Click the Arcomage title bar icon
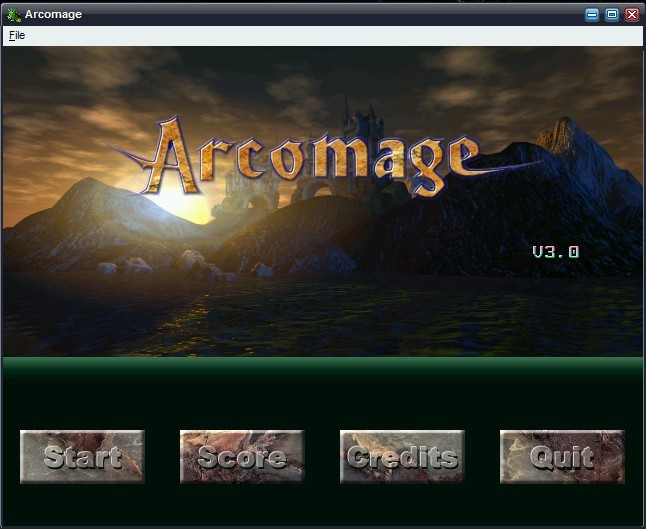This screenshot has width=646, height=529. click(14, 15)
